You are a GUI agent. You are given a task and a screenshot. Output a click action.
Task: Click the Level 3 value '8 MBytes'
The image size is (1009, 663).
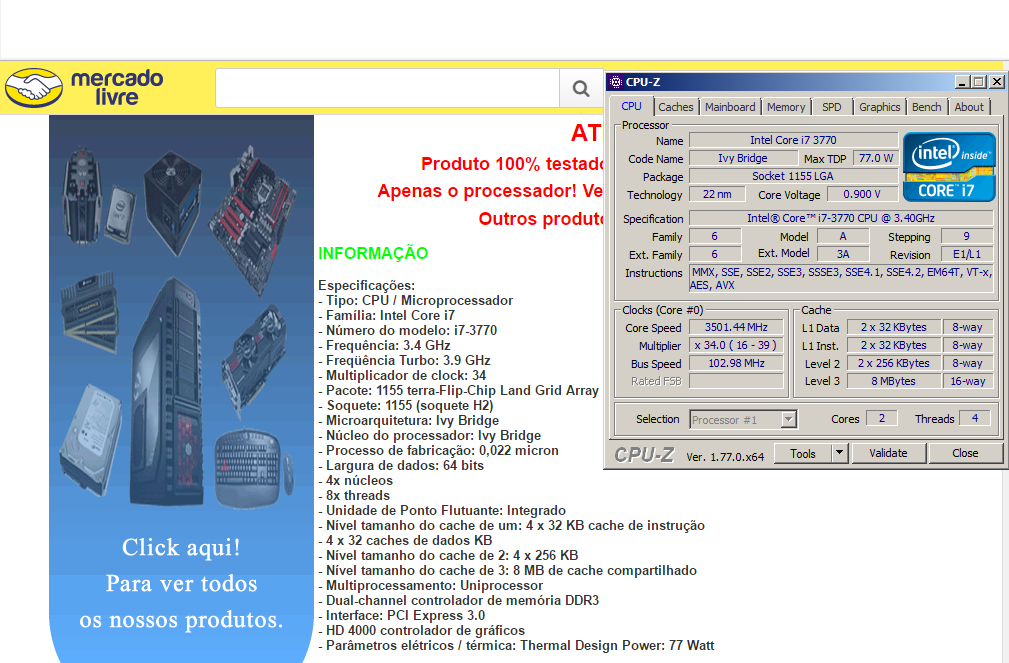894,381
